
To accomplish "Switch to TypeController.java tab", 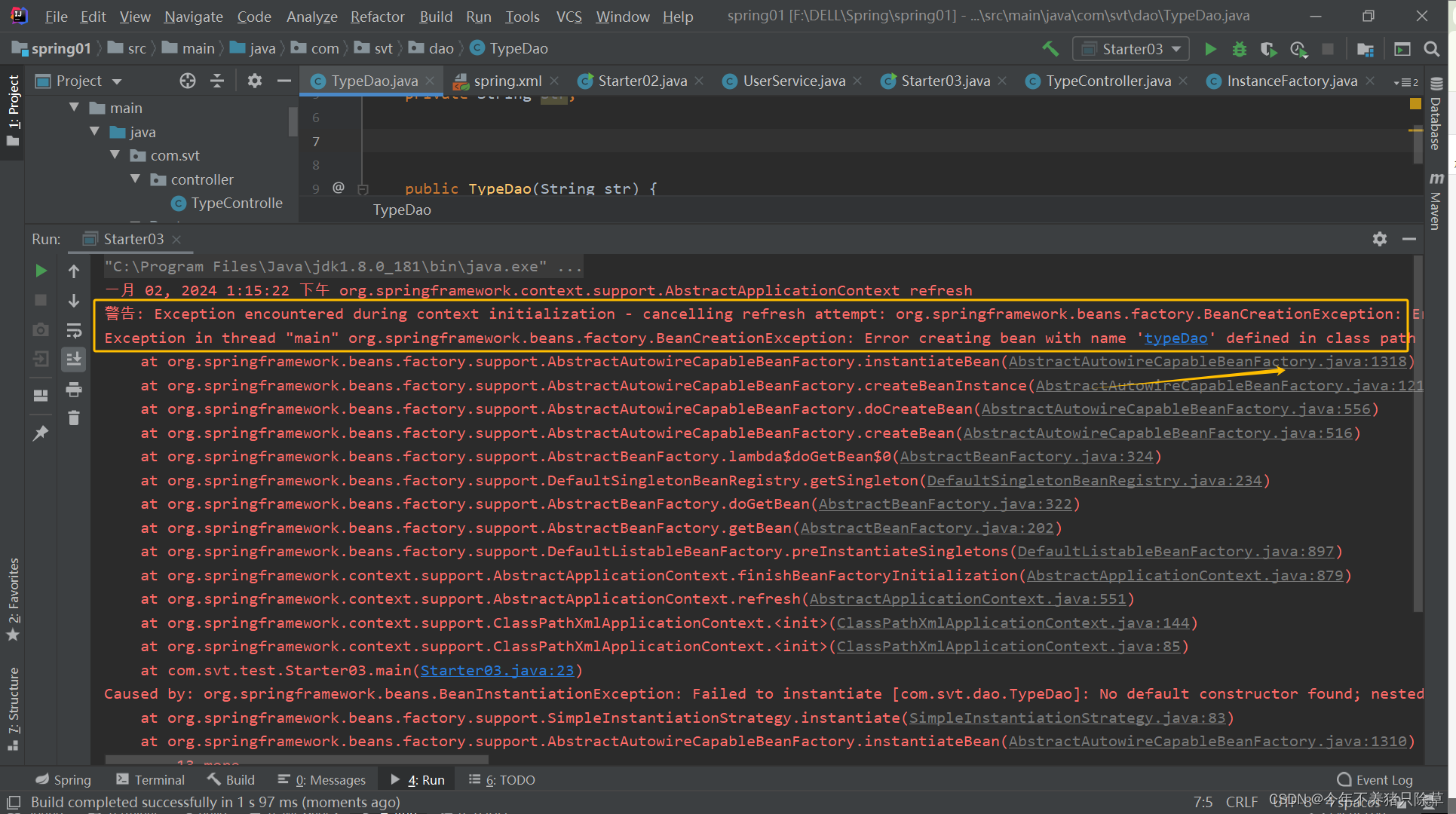I will click(1108, 81).
